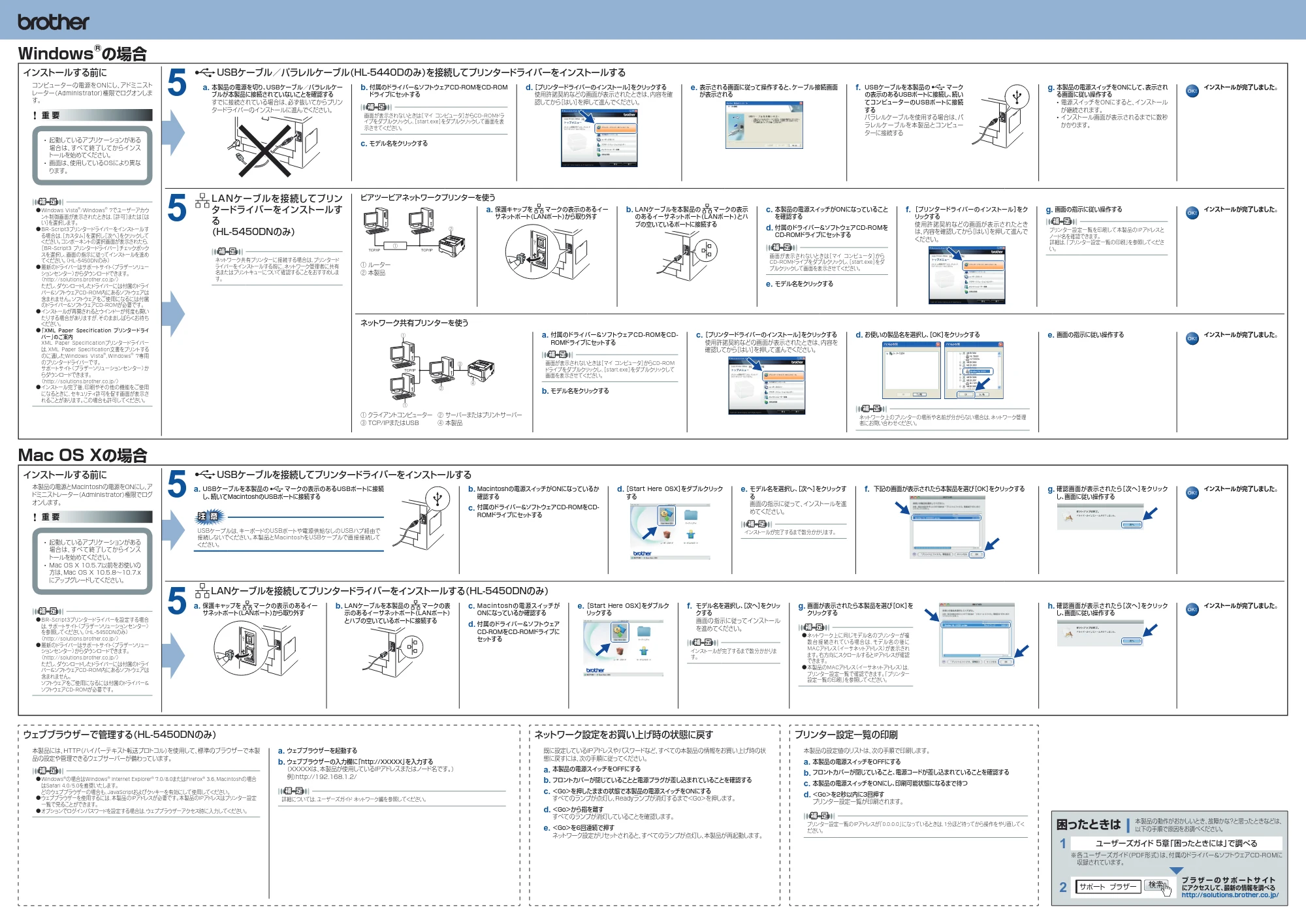The height and width of the screenshot is (924, 1306).
Task: Click the LAN symbol in the Mac LANケーブル heading
Action: coord(202,591)
